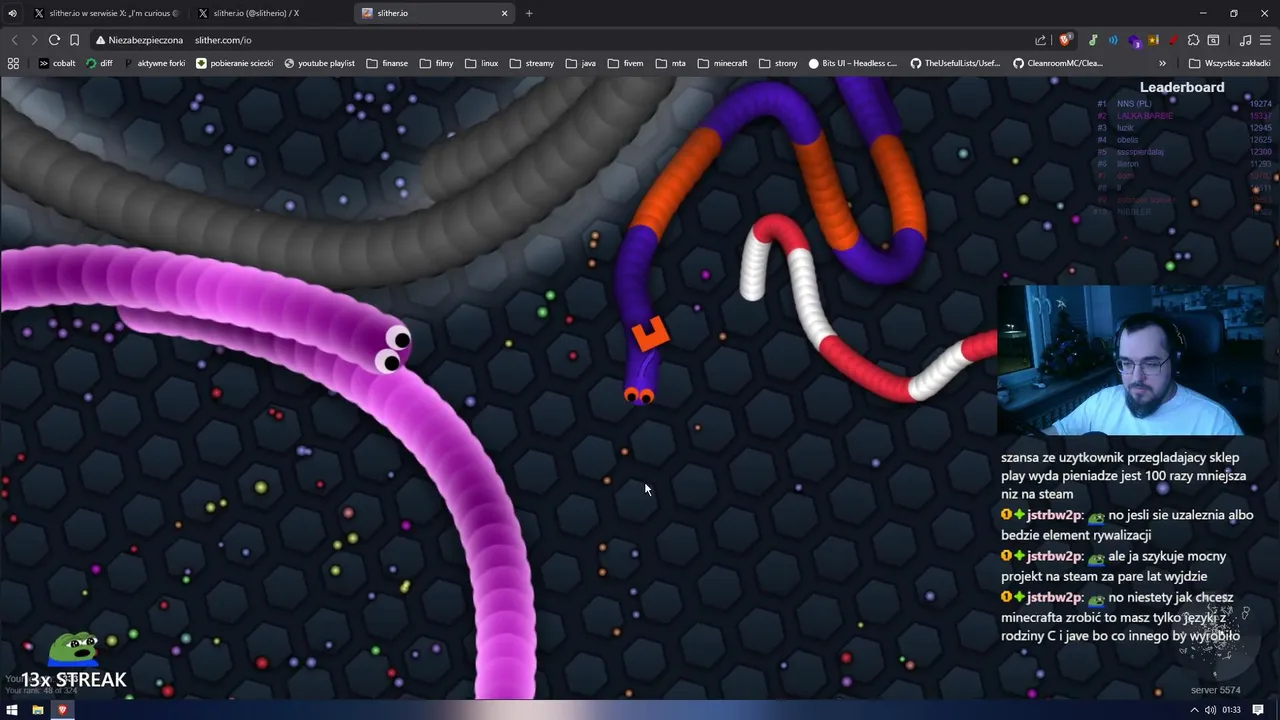
Task: Click the yellow star extension icon
Action: pyautogui.click(x=1154, y=40)
